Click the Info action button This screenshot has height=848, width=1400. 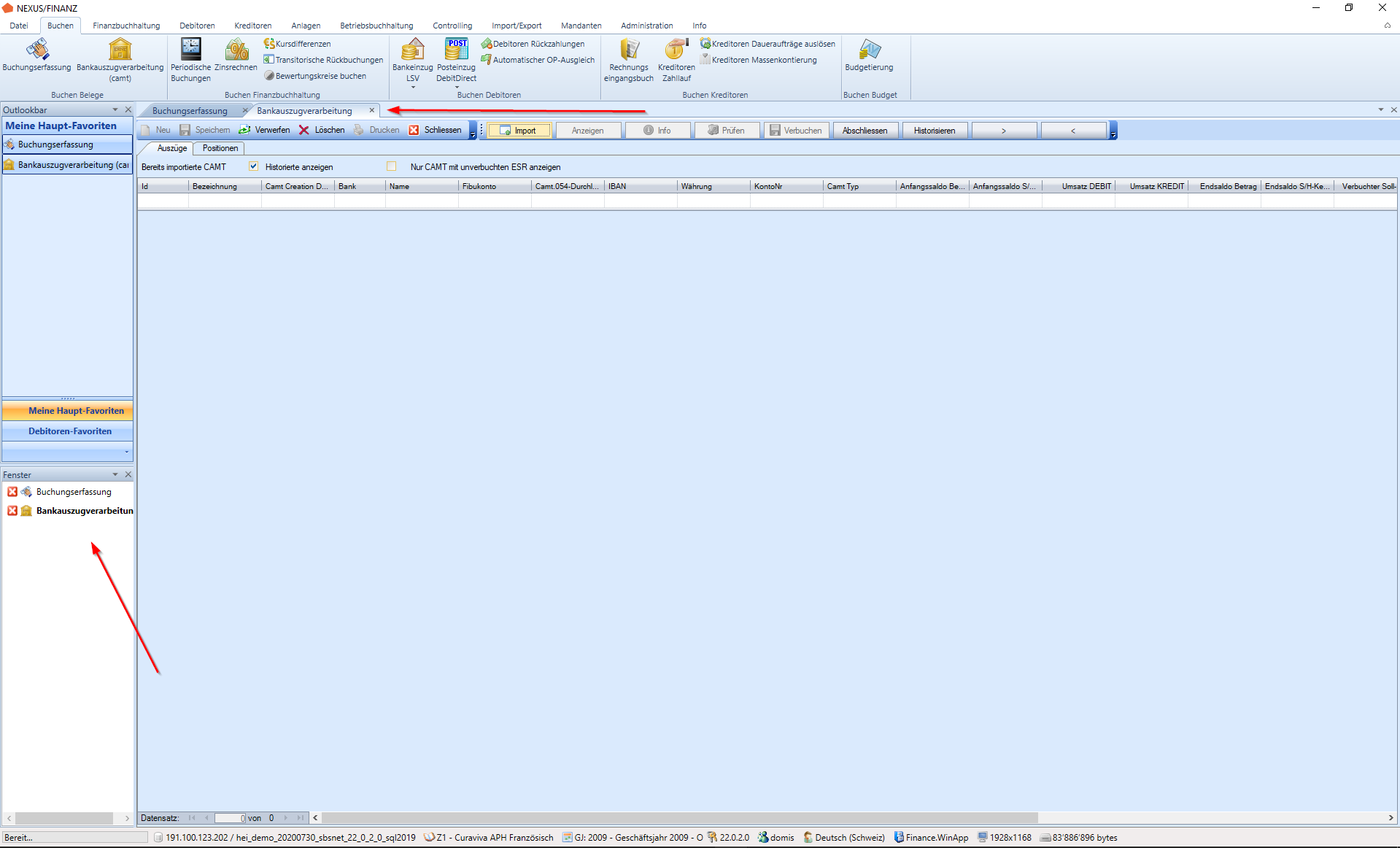[x=657, y=131]
